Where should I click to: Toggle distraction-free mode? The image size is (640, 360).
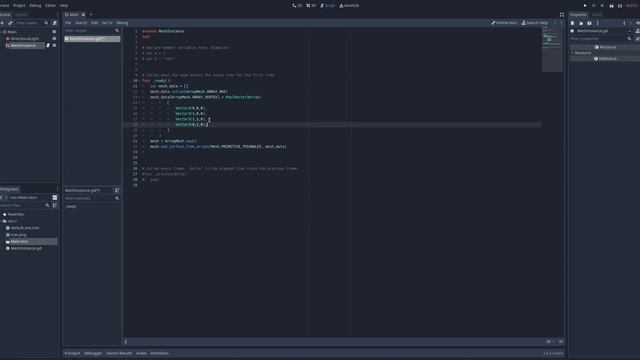[x=562, y=15]
